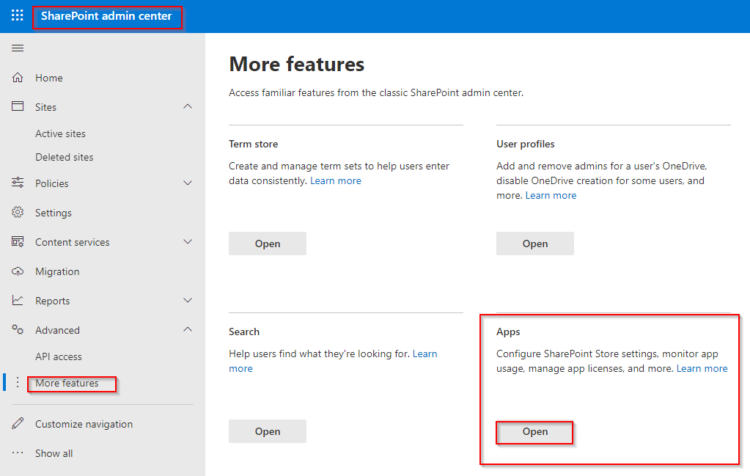Expand the Reports section chevron
750x476 pixels.
pyautogui.click(x=188, y=301)
